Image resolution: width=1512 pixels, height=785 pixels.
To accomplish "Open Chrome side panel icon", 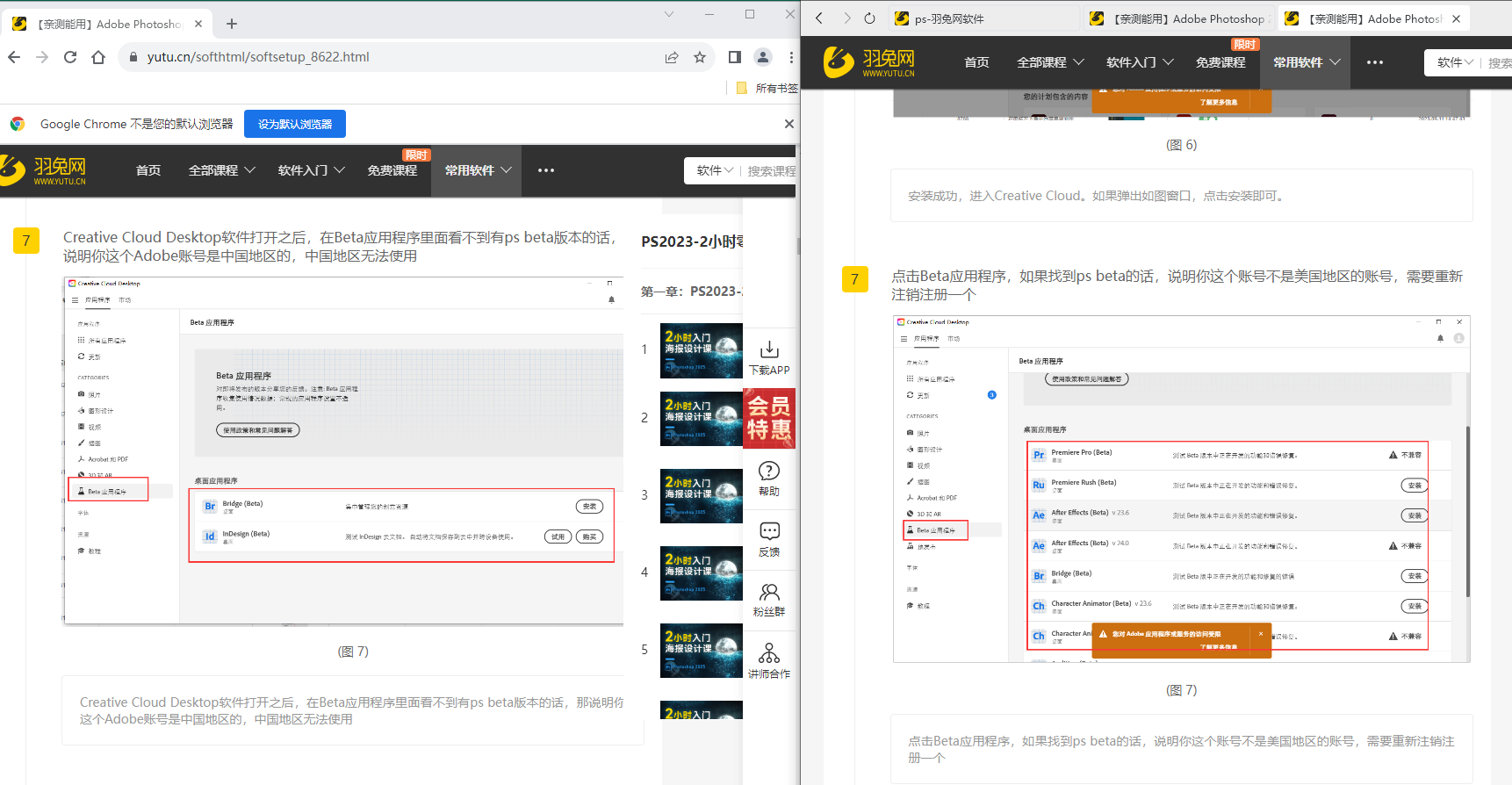I will [735, 57].
